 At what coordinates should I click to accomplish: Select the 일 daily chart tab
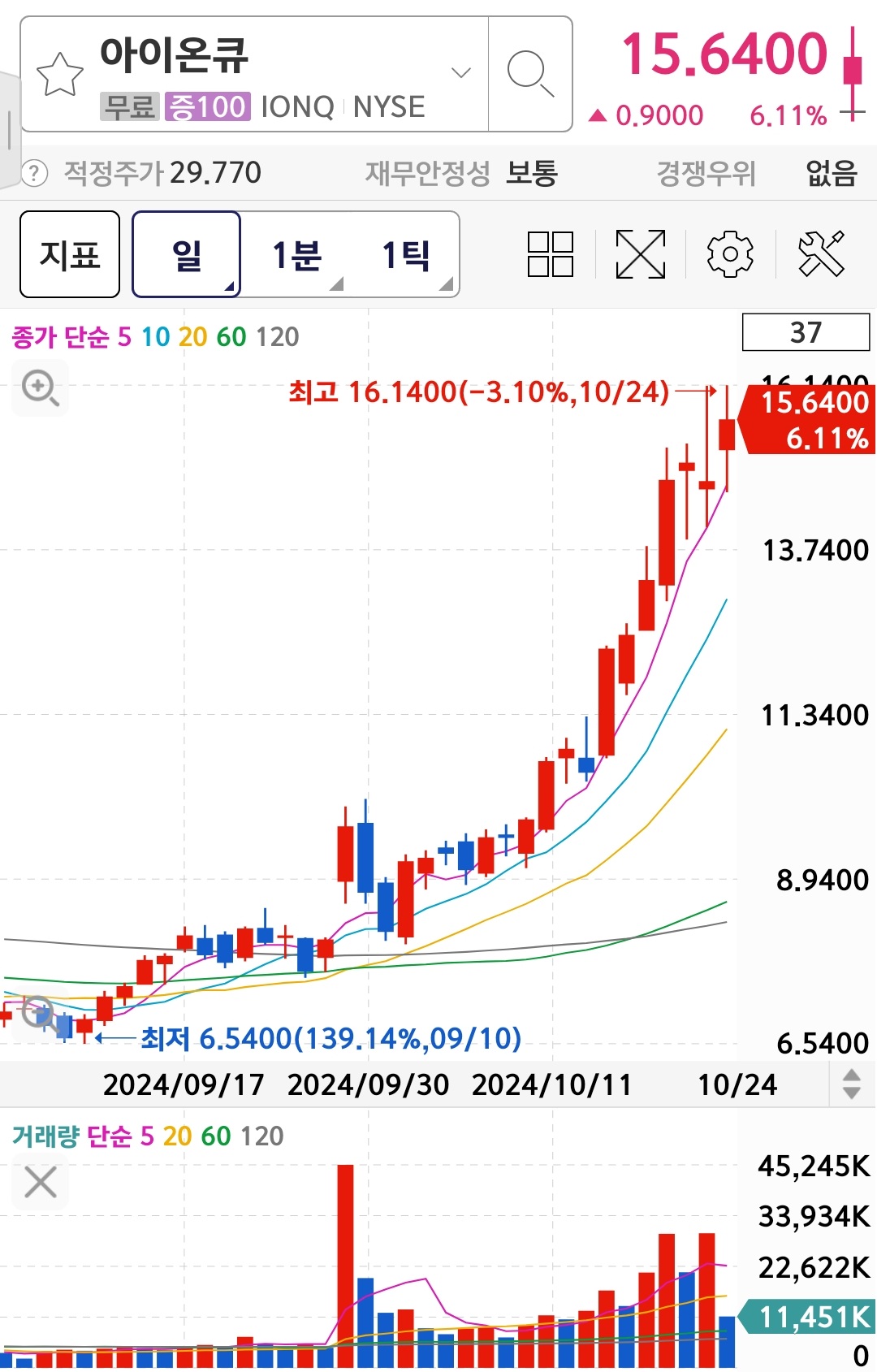point(187,254)
